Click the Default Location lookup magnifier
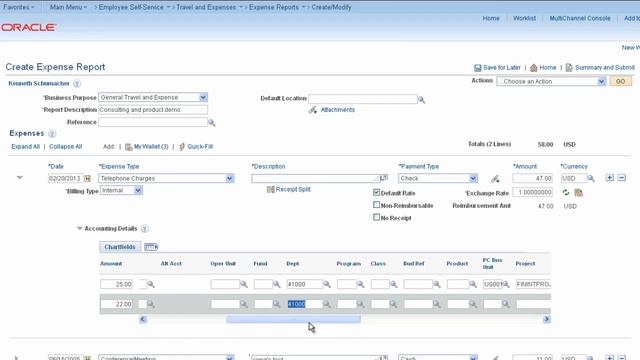640x360 pixels. click(x=422, y=100)
